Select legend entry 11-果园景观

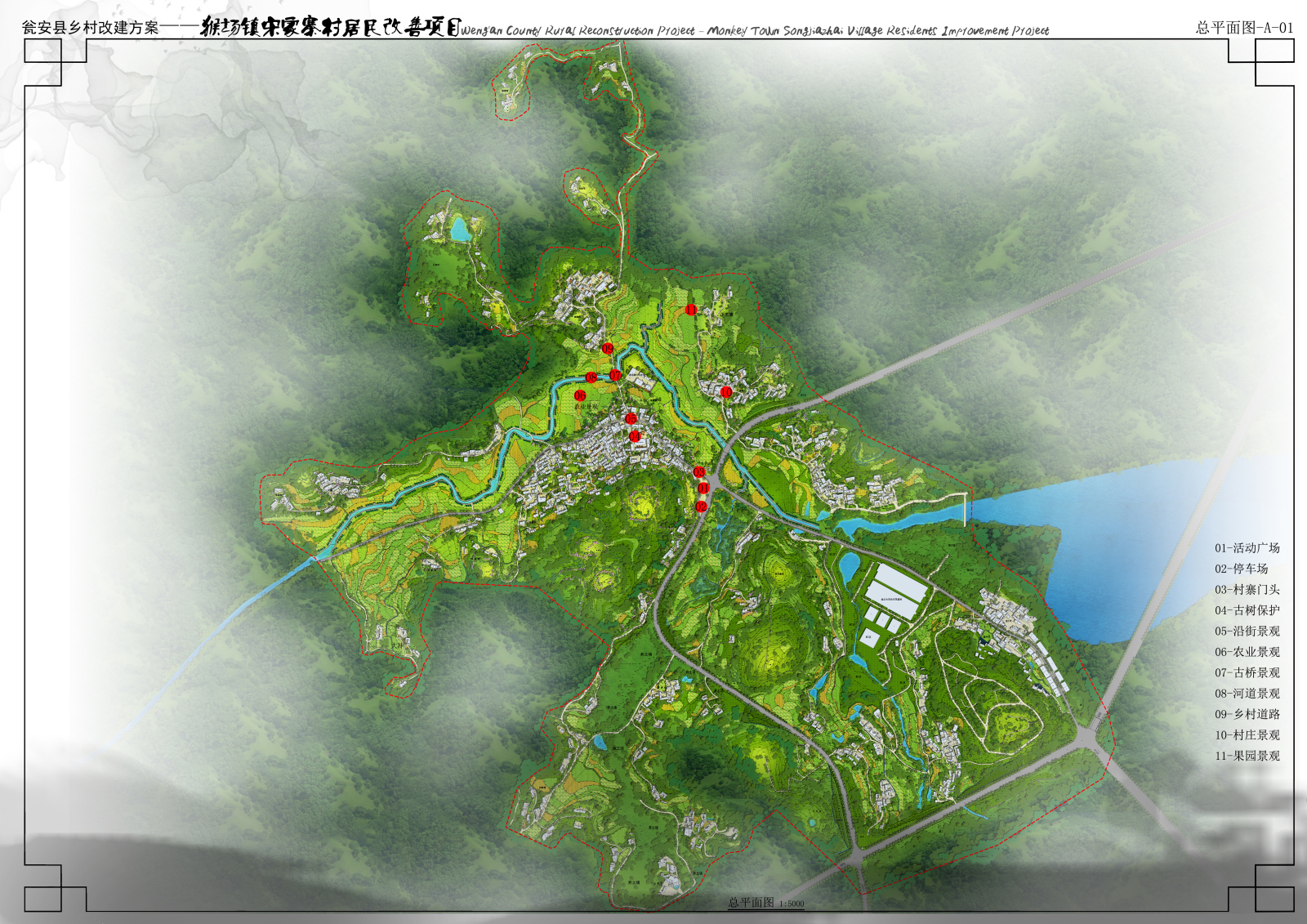click(x=1247, y=756)
